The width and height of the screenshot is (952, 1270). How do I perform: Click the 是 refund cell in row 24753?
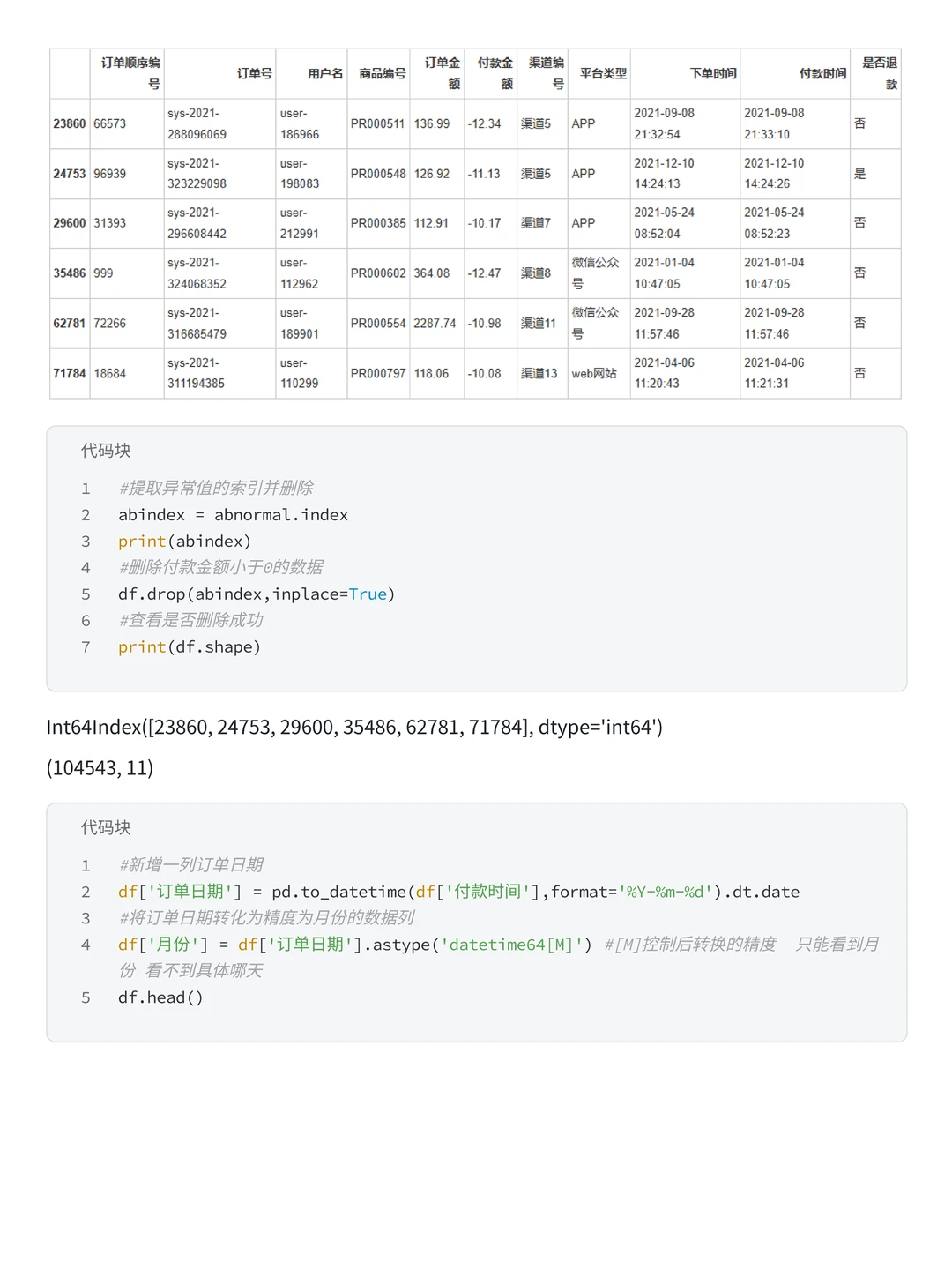[x=860, y=174]
